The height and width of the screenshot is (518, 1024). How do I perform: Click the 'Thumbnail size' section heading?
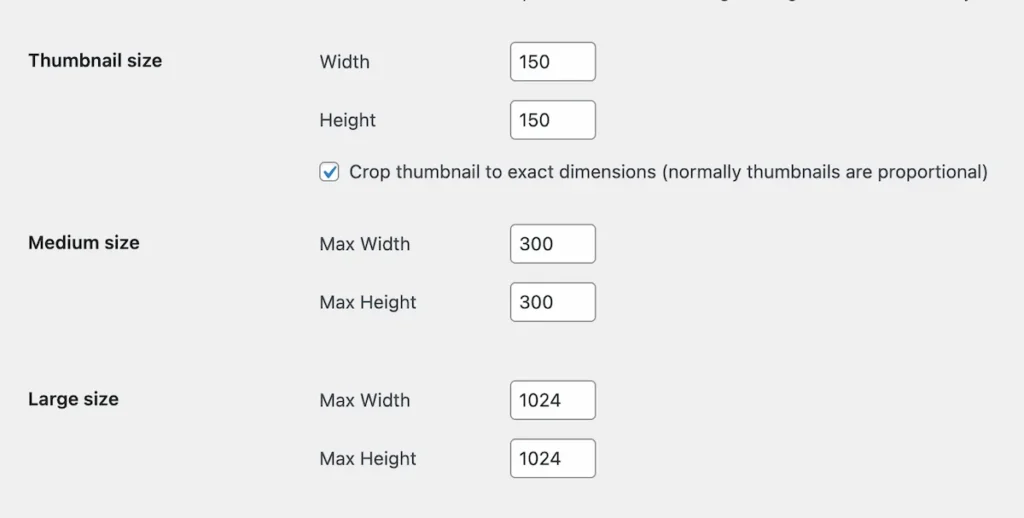click(95, 61)
